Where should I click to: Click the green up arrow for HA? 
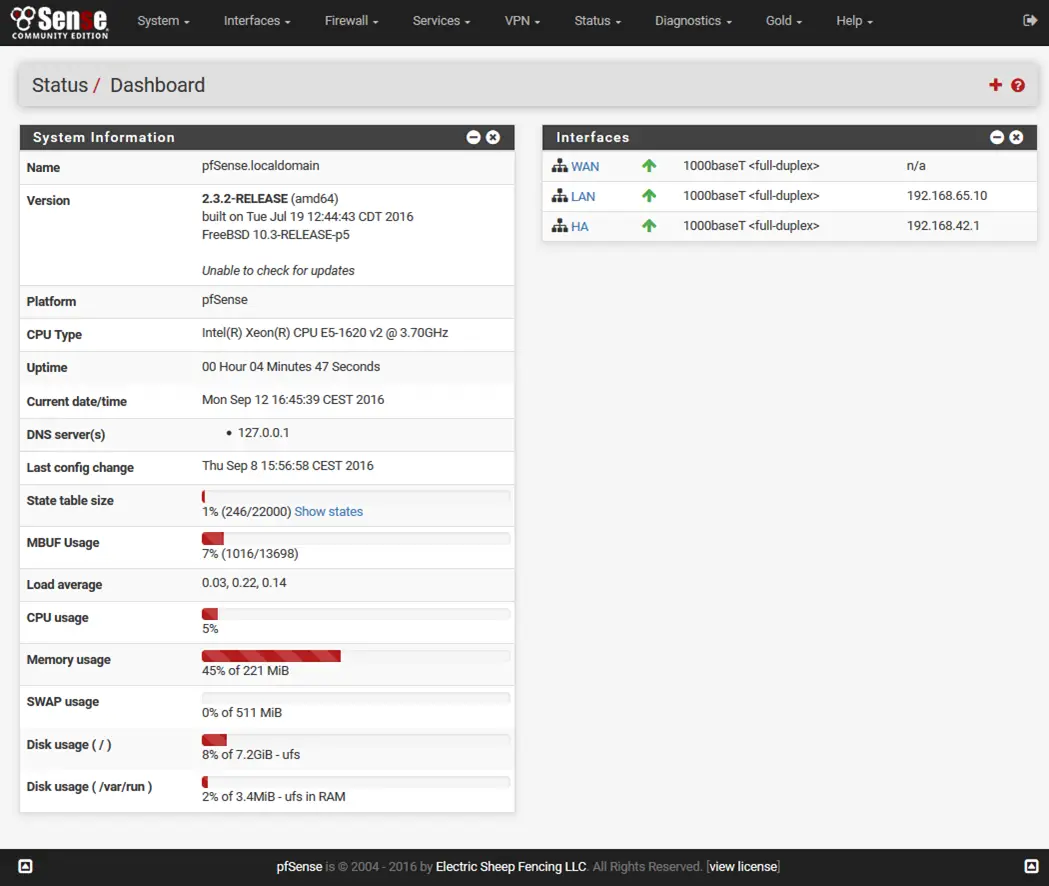coord(649,226)
